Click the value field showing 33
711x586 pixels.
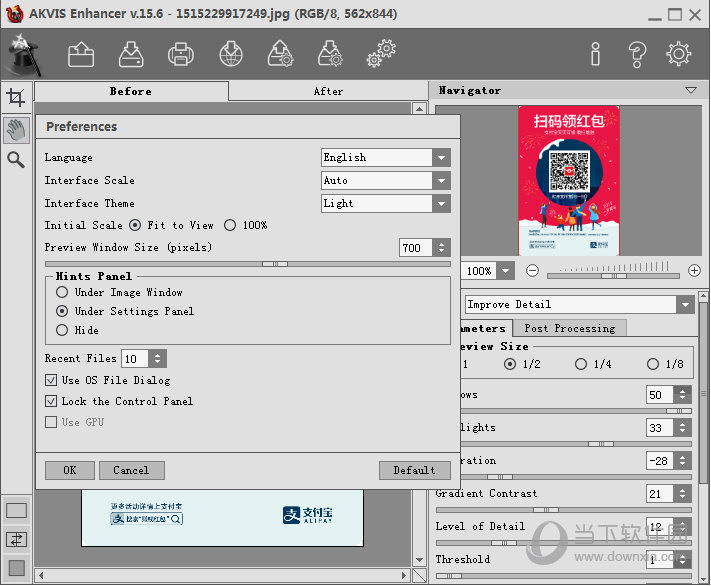pyautogui.click(x=660, y=428)
